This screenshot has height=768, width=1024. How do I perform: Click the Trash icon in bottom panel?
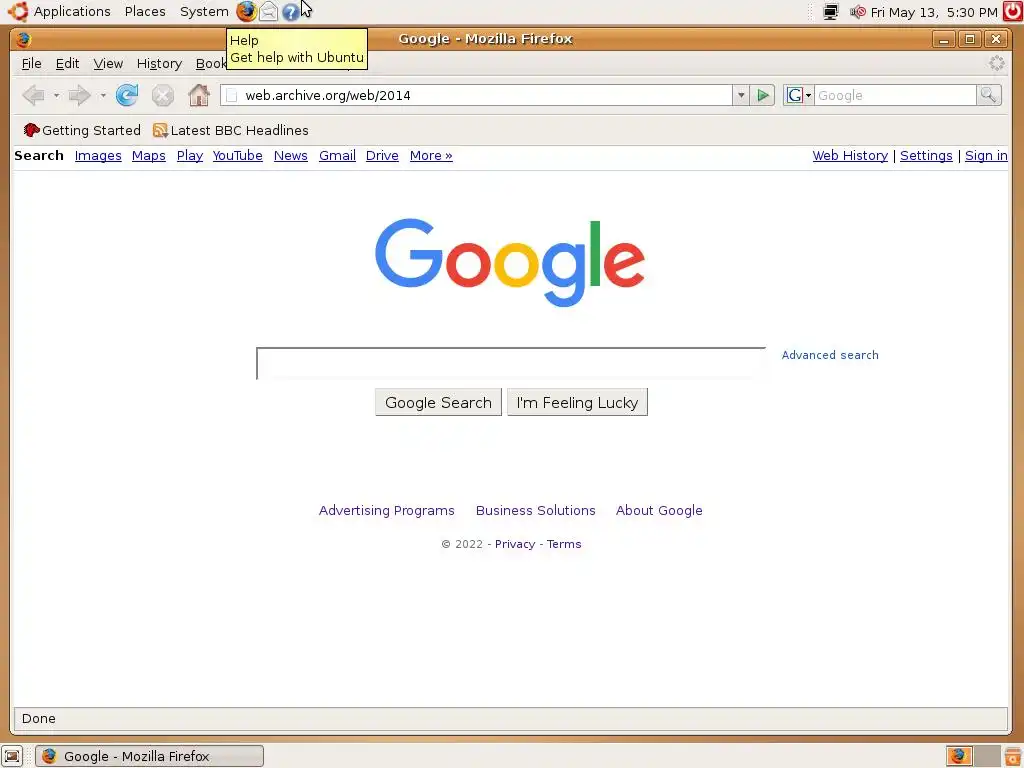[1014, 756]
